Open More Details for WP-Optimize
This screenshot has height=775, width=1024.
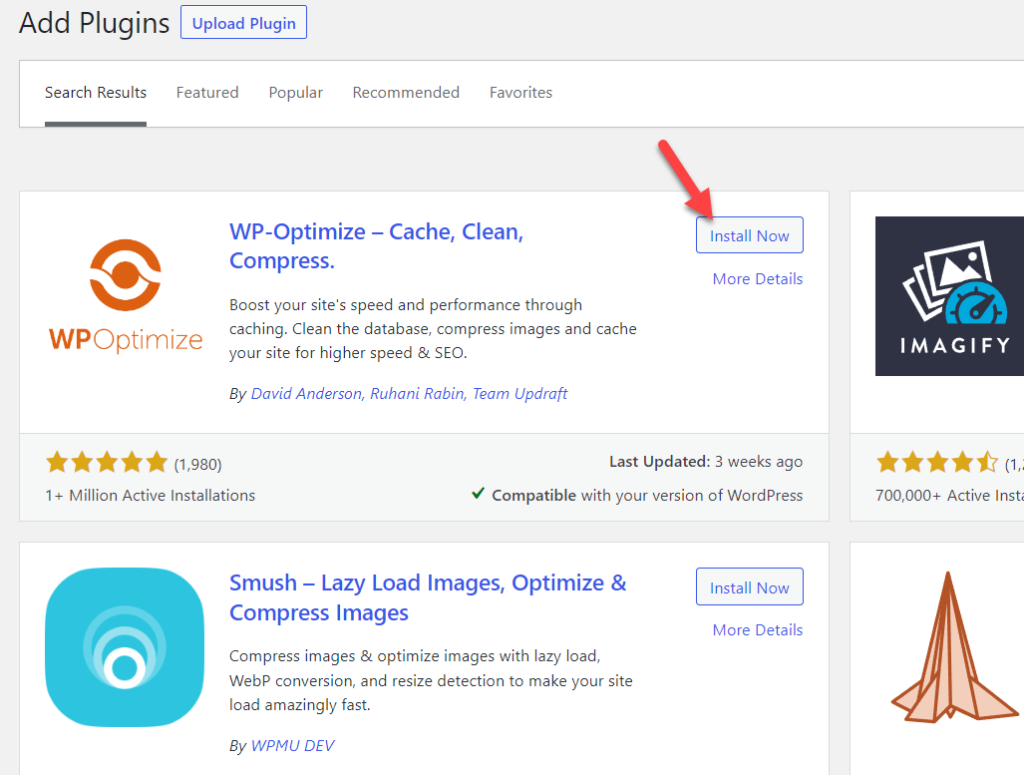pos(758,279)
